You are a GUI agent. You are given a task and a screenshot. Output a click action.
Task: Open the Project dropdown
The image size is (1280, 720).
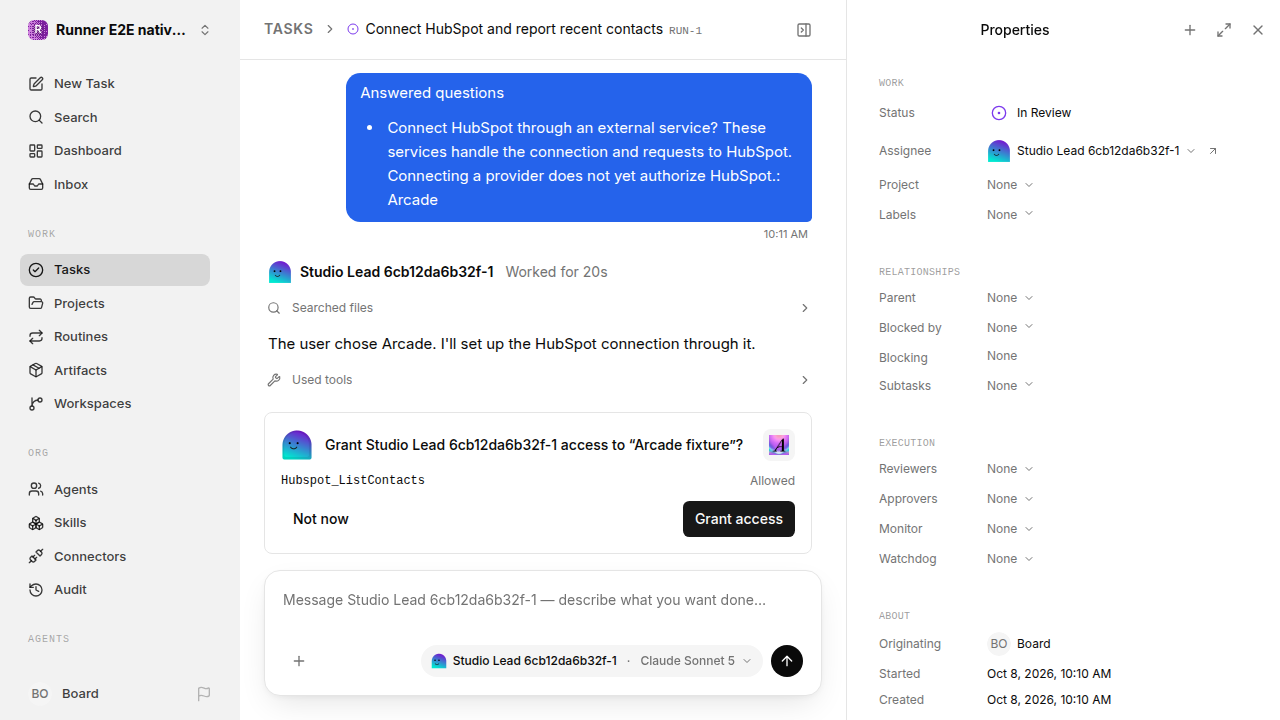(x=1010, y=185)
